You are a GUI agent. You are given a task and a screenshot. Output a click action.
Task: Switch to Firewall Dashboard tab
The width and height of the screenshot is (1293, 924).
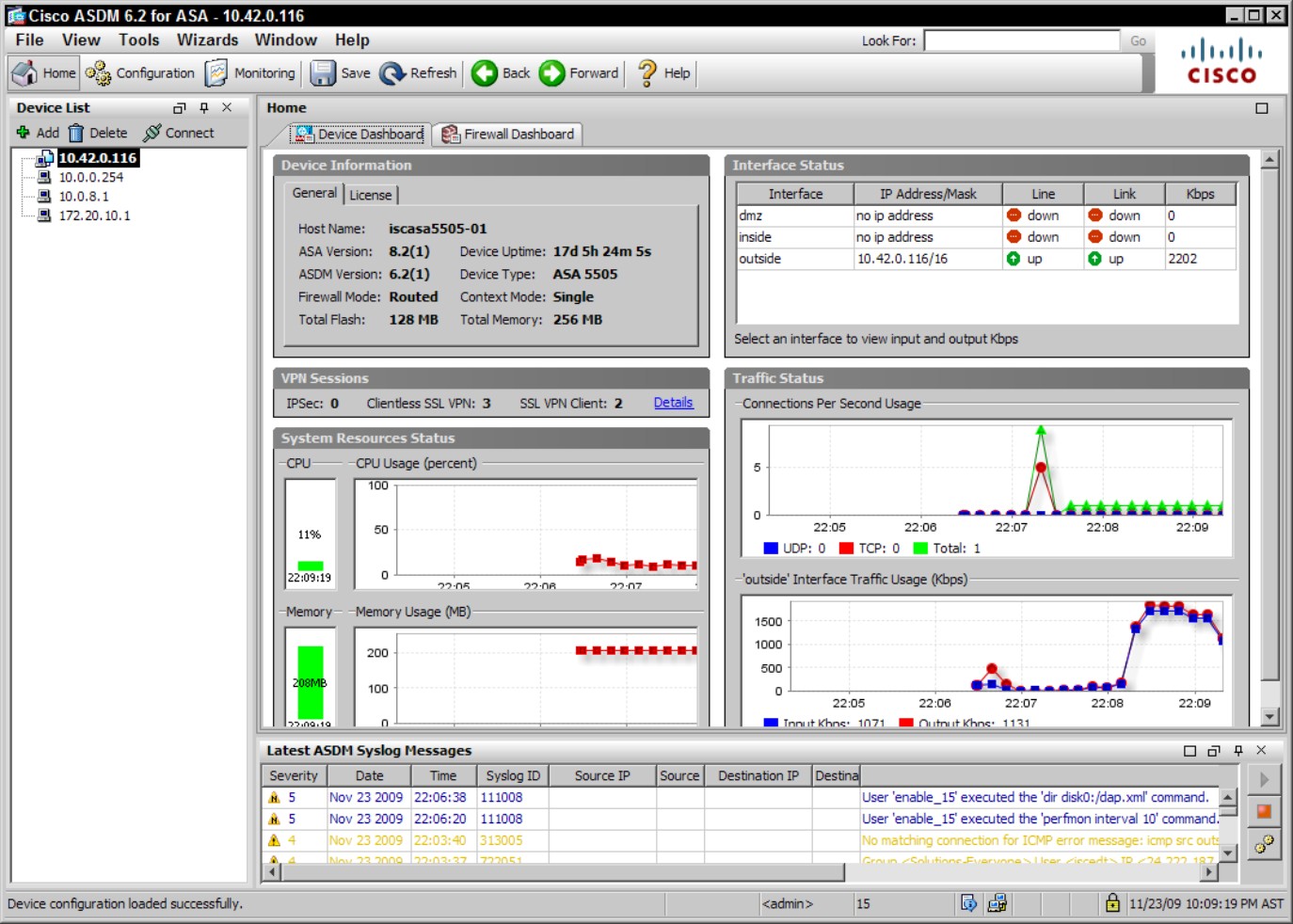(508, 135)
